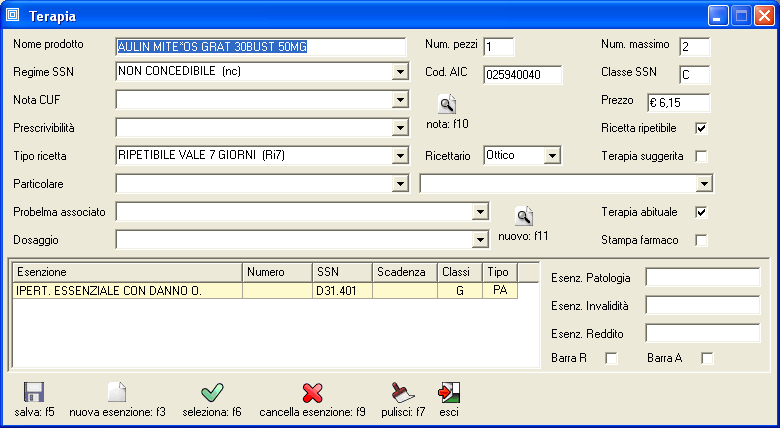Screen dimensions: 780x428
Task: Click the nuova esenzione blank page icon
Action: pyautogui.click(x=117, y=393)
